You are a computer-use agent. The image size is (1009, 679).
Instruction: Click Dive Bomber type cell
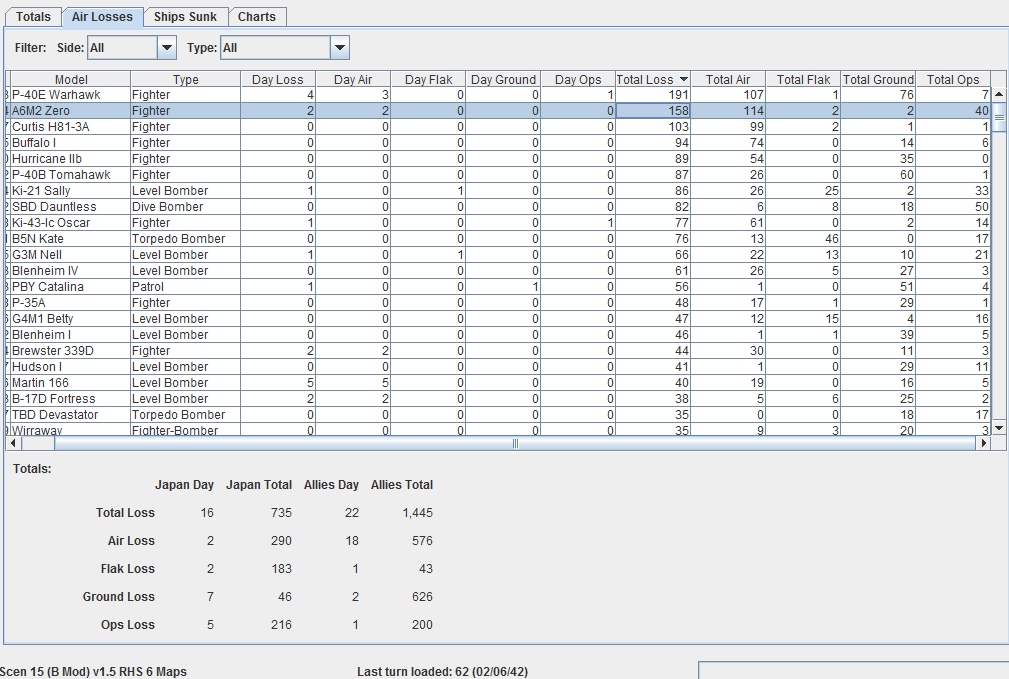pyautogui.click(x=185, y=207)
